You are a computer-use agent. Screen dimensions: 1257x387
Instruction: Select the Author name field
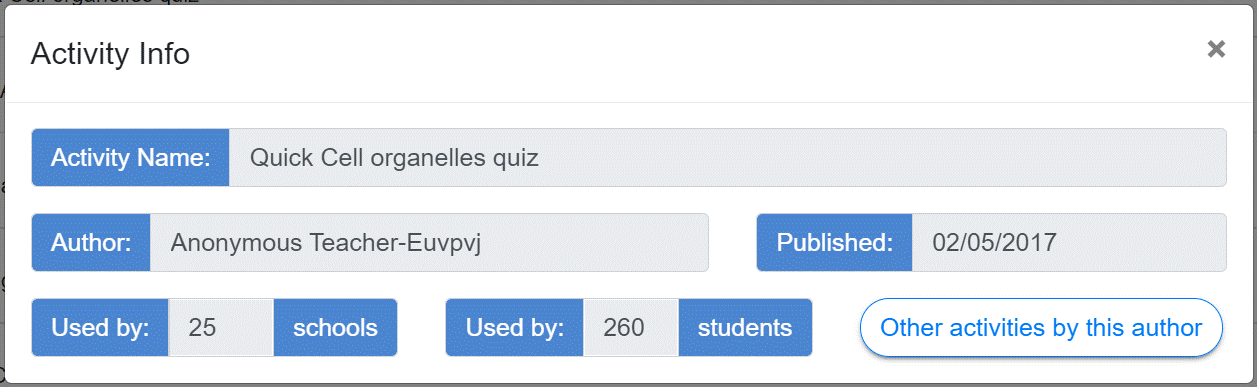tap(429, 242)
